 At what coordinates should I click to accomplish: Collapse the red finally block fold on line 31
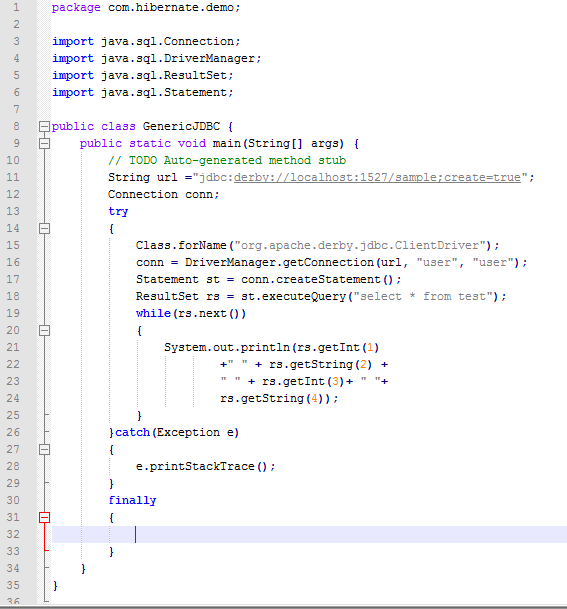click(x=45, y=517)
